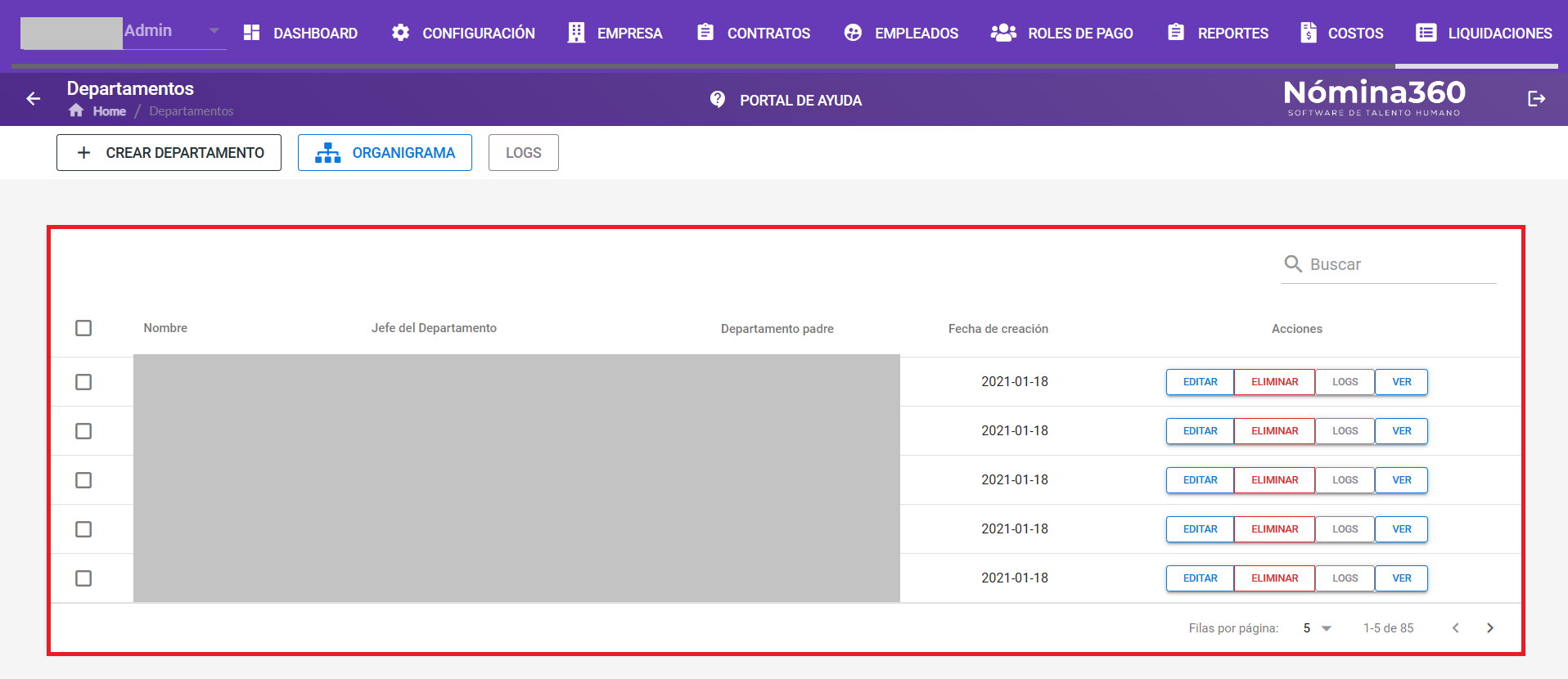
Task: Sort by Departamento padre header
Action: pyautogui.click(x=777, y=329)
